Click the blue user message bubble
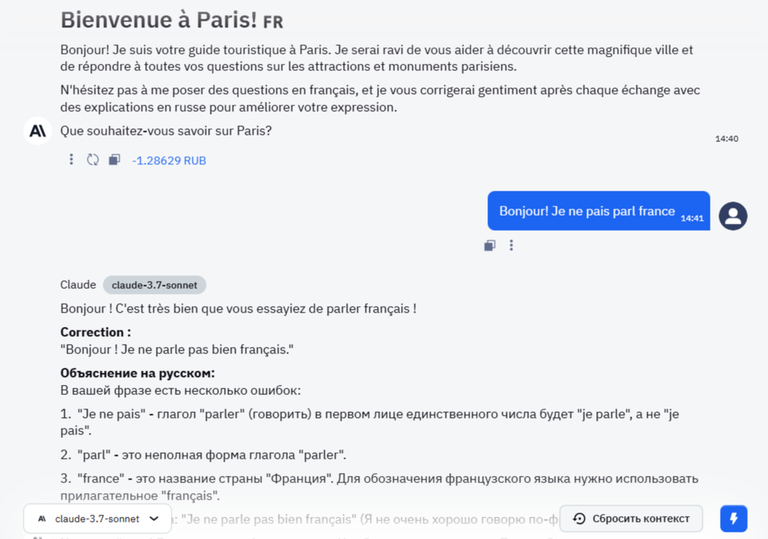The image size is (768, 539). pos(599,211)
